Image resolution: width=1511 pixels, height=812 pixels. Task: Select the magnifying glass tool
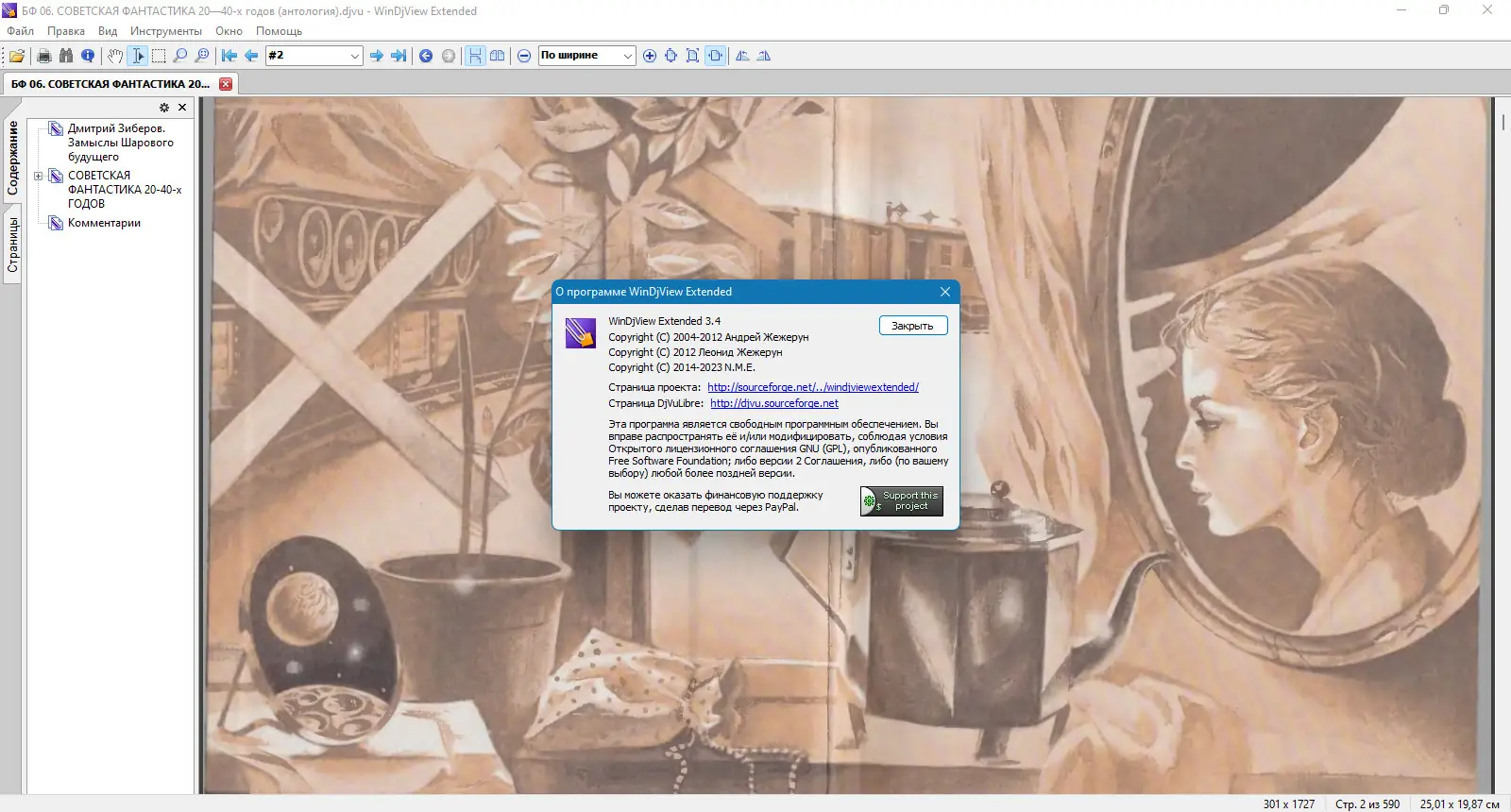[x=180, y=56]
